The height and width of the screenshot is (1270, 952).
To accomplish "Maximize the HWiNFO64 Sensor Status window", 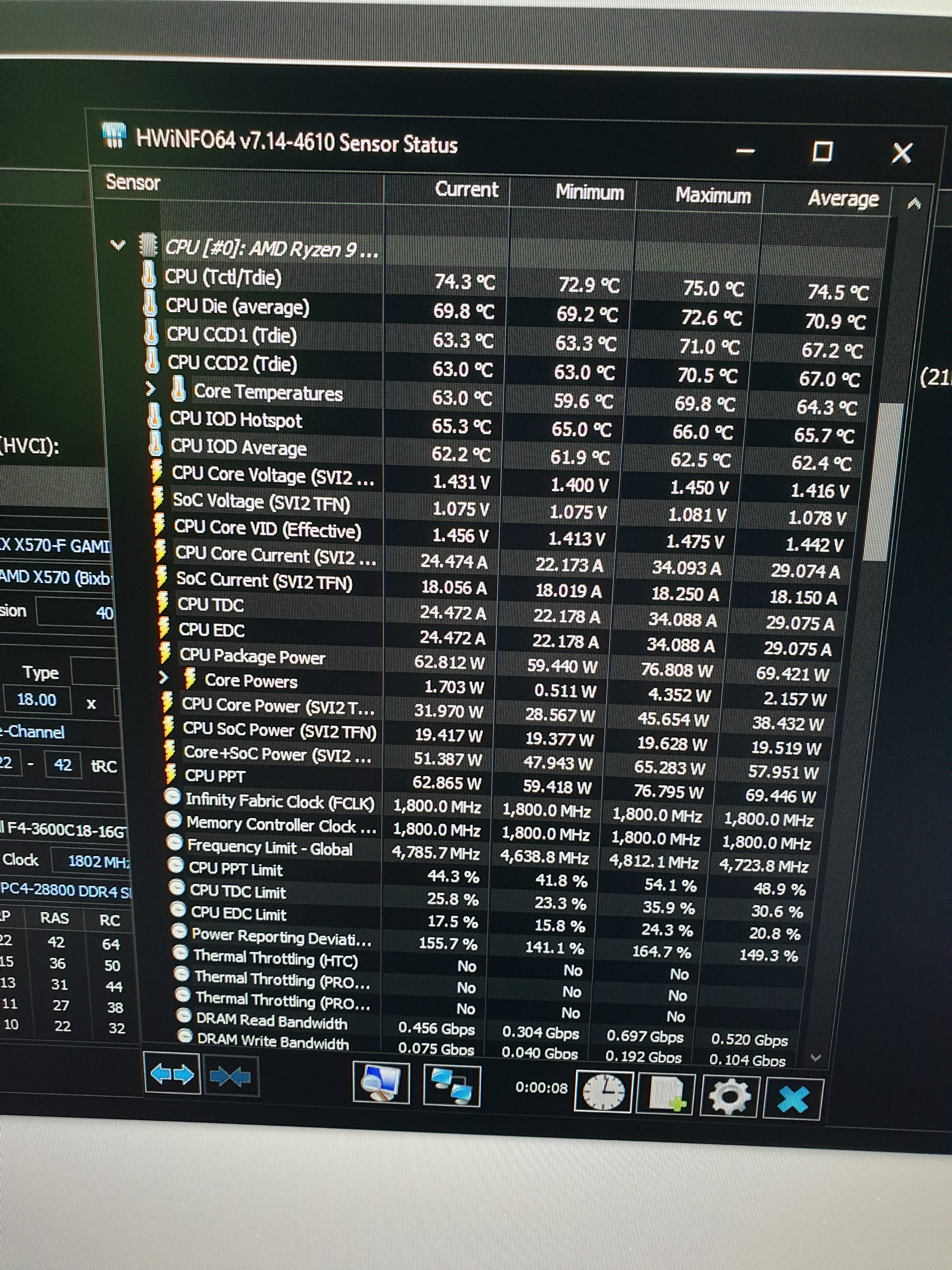I will [822, 152].
